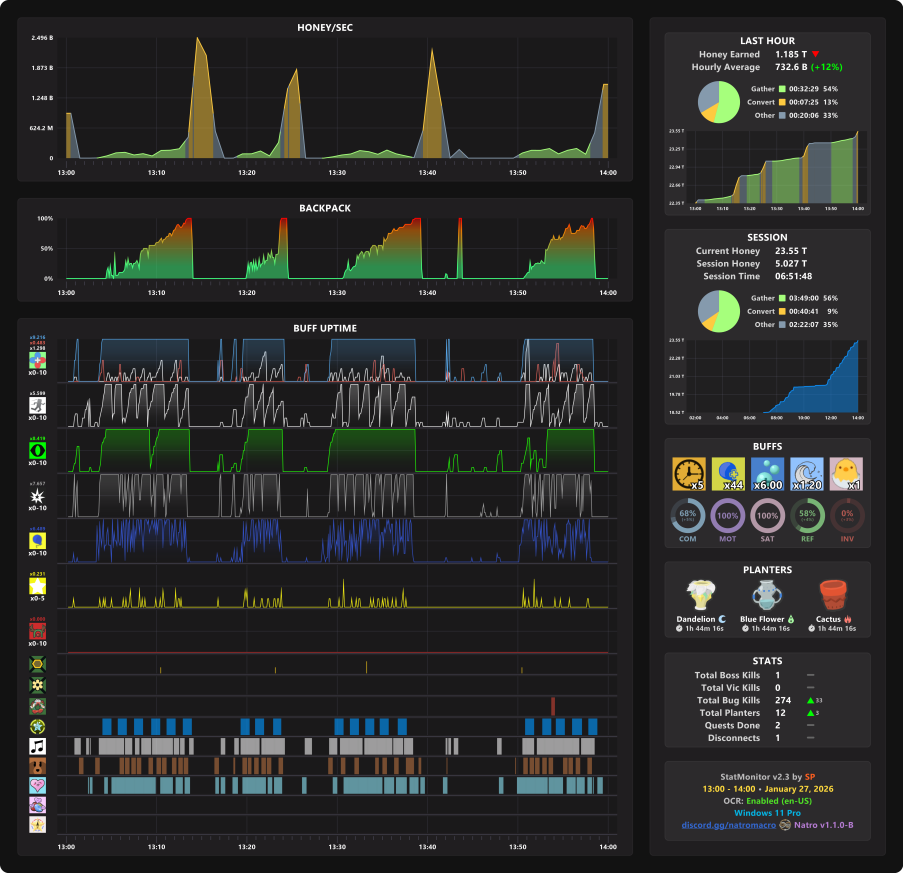
Task: Click the yellow star buff row icon
Action: pos(37,586)
